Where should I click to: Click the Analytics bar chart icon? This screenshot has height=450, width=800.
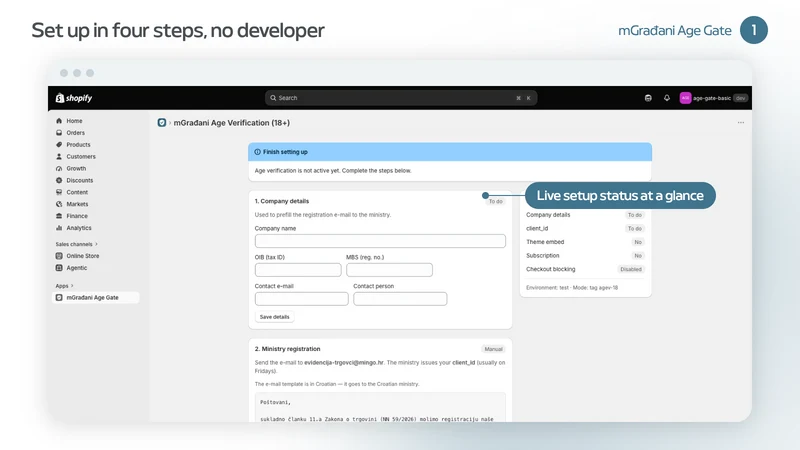tap(59, 228)
